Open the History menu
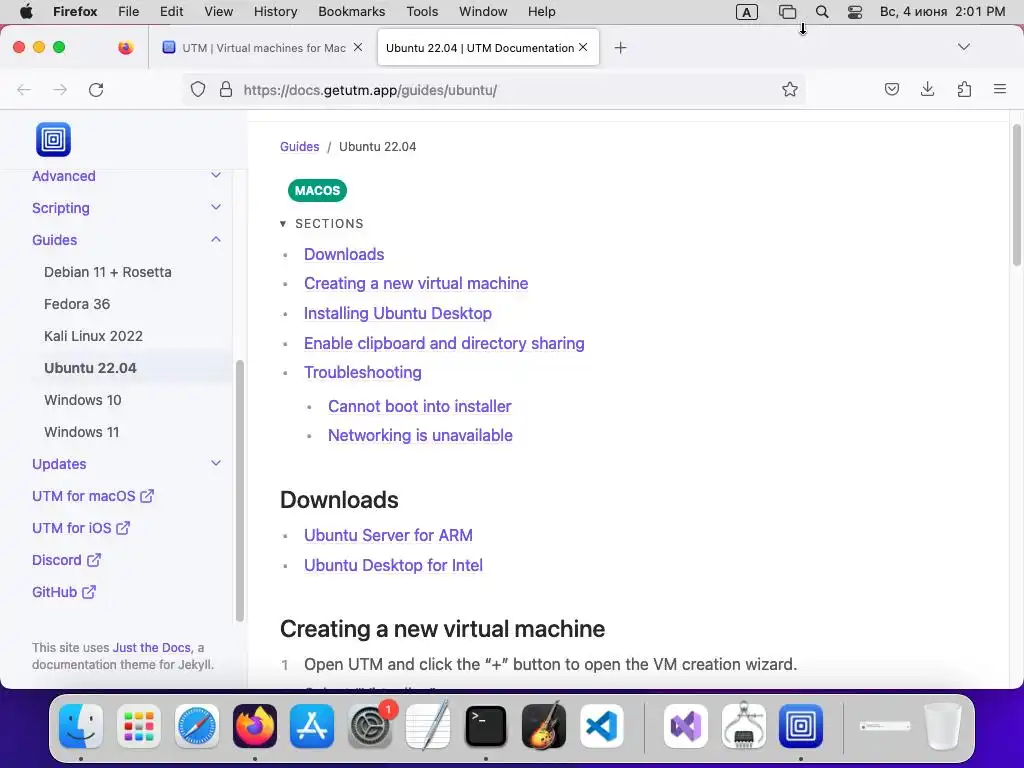 pyautogui.click(x=275, y=12)
